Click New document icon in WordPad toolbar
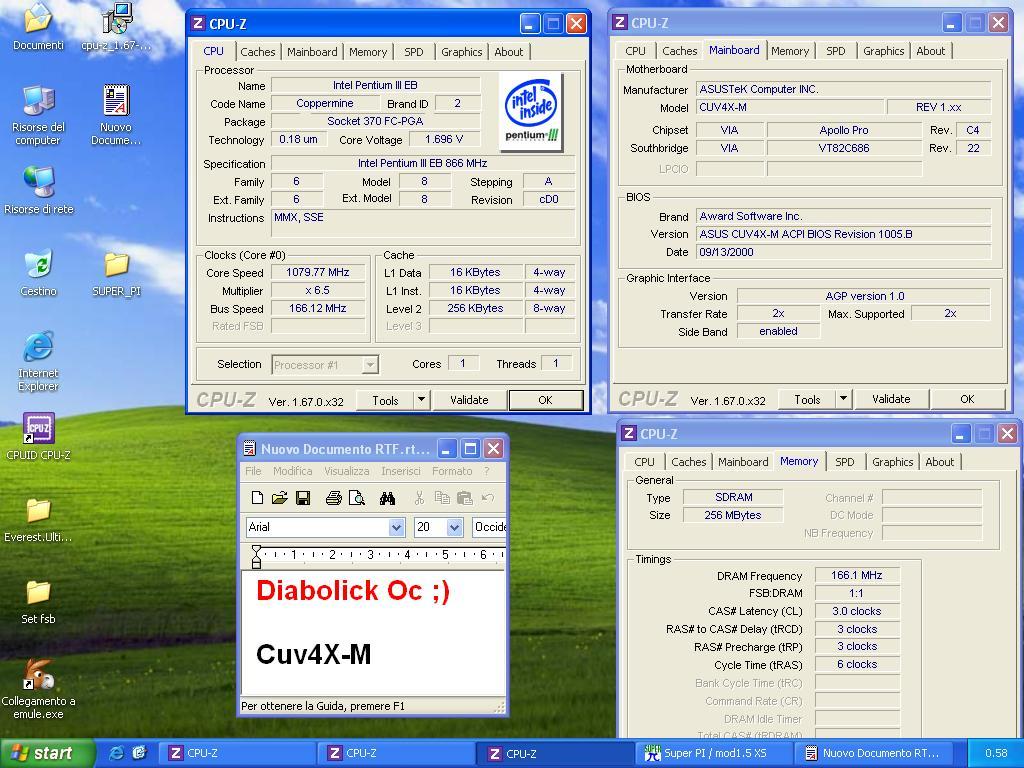Viewport: 1024px width, 768px height. [257, 498]
